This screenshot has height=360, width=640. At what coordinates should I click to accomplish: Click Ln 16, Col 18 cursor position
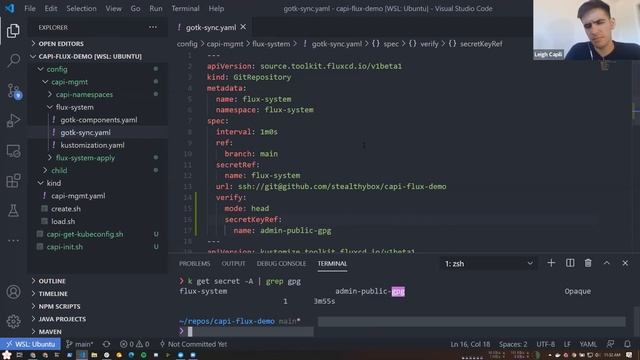470,344
